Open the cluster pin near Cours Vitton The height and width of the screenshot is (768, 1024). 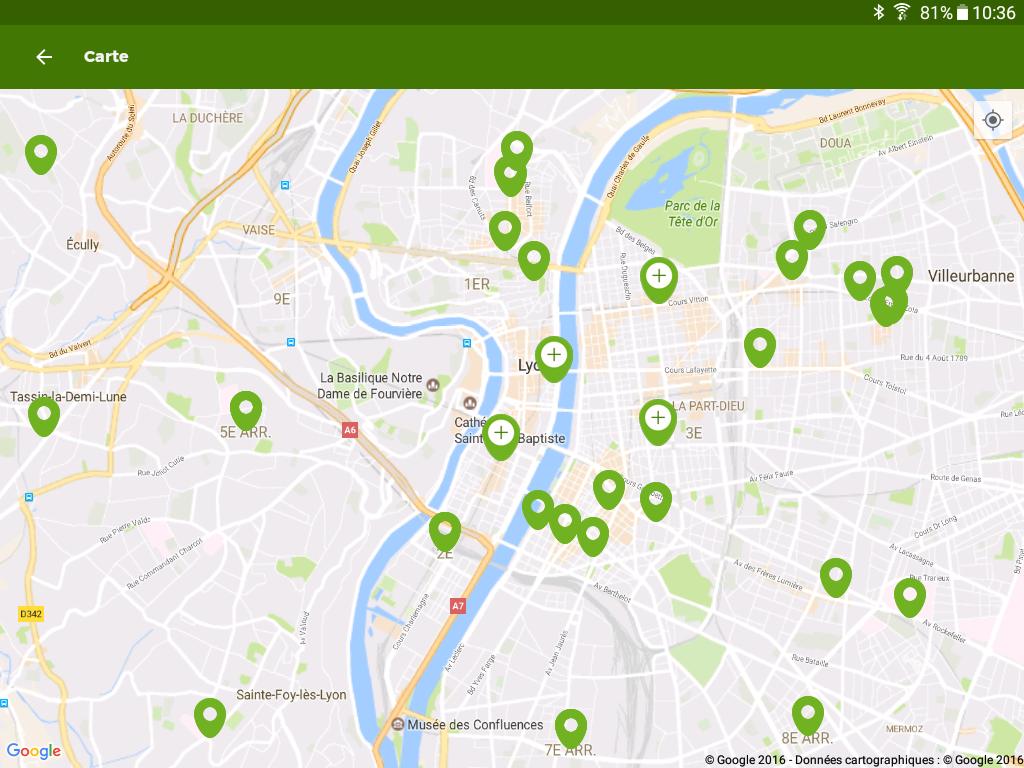click(x=658, y=280)
